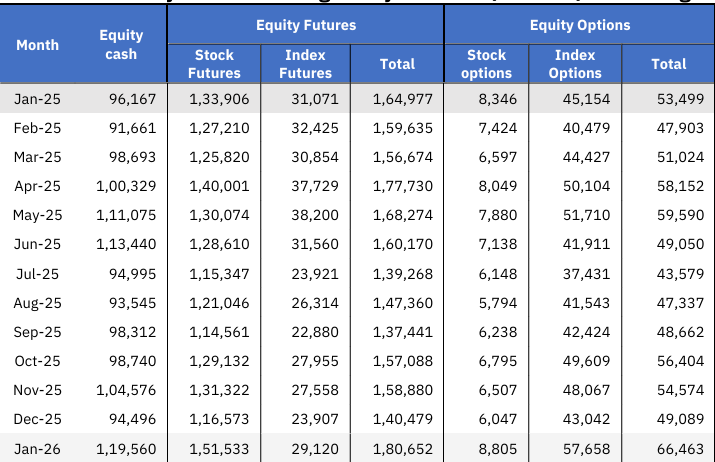The image size is (715, 462).
Task: Select index options value 57,658
Action: click(x=586, y=449)
